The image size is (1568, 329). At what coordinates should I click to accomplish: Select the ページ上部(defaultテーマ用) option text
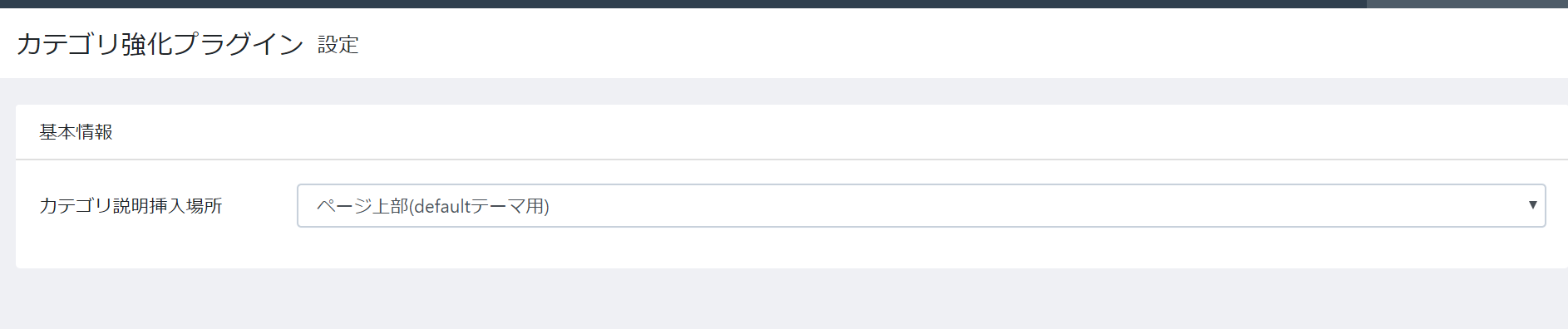(433, 206)
